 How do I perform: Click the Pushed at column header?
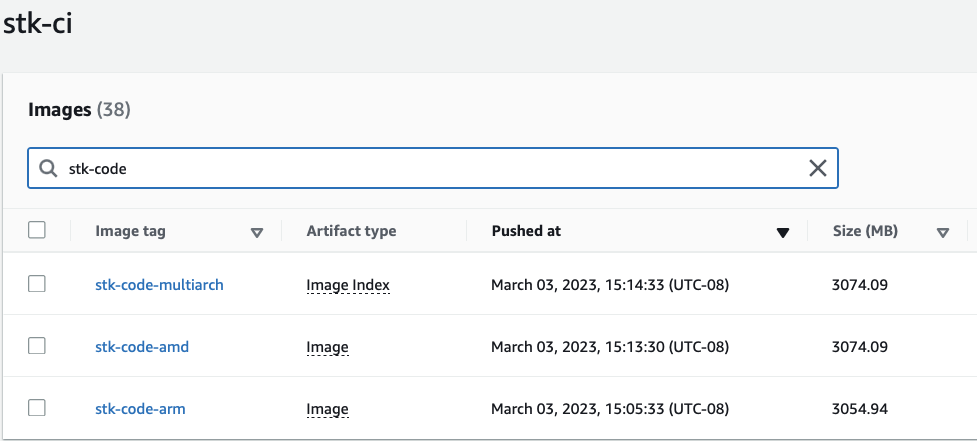pyautogui.click(x=527, y=231)
